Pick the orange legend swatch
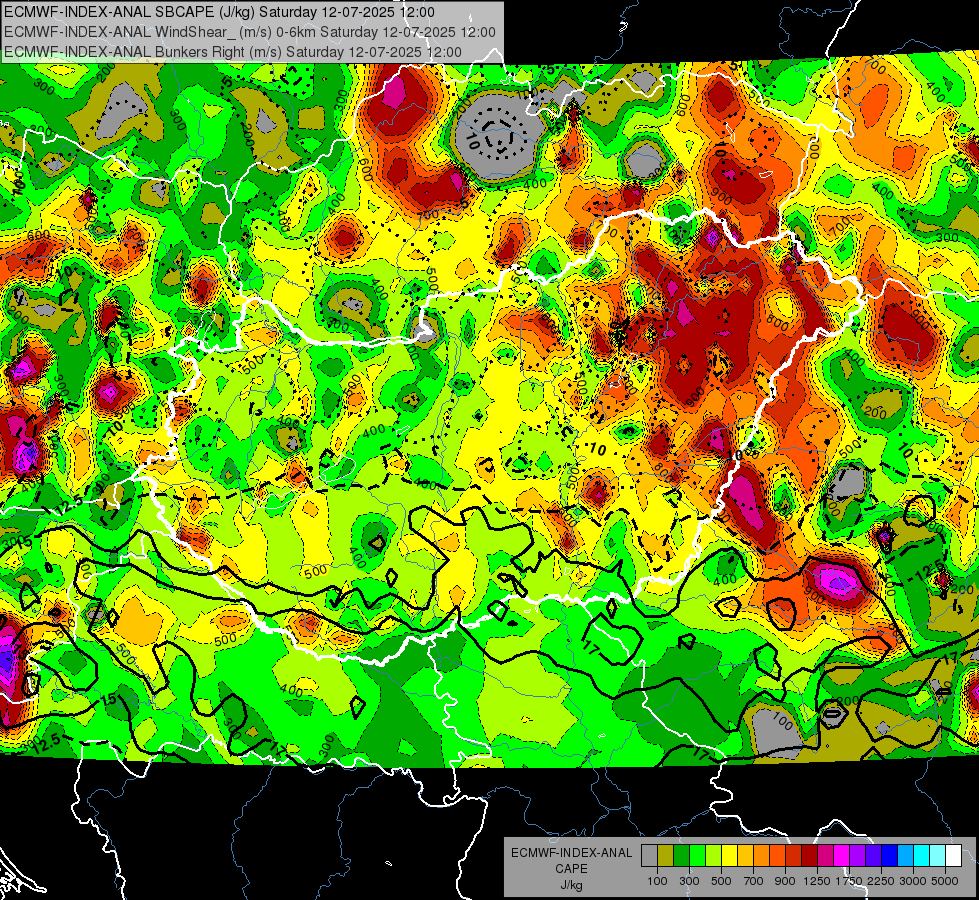The width and height of the screenshot is (979, 900). pyautogui.click(x=762, y=856)
